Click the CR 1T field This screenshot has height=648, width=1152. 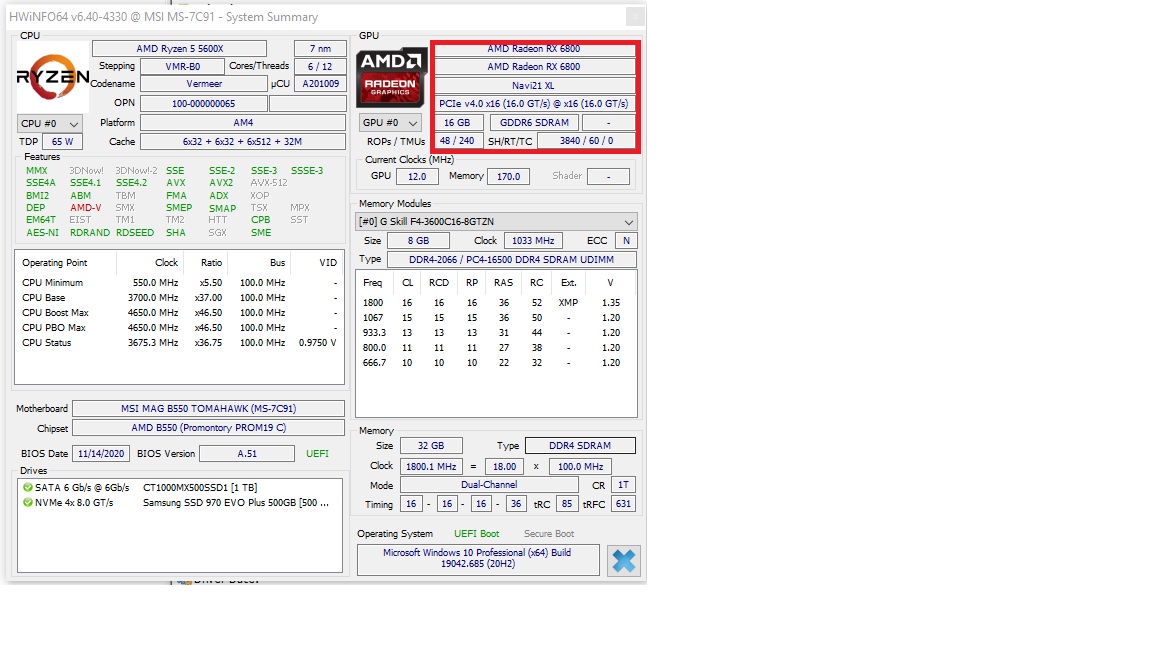623,485
